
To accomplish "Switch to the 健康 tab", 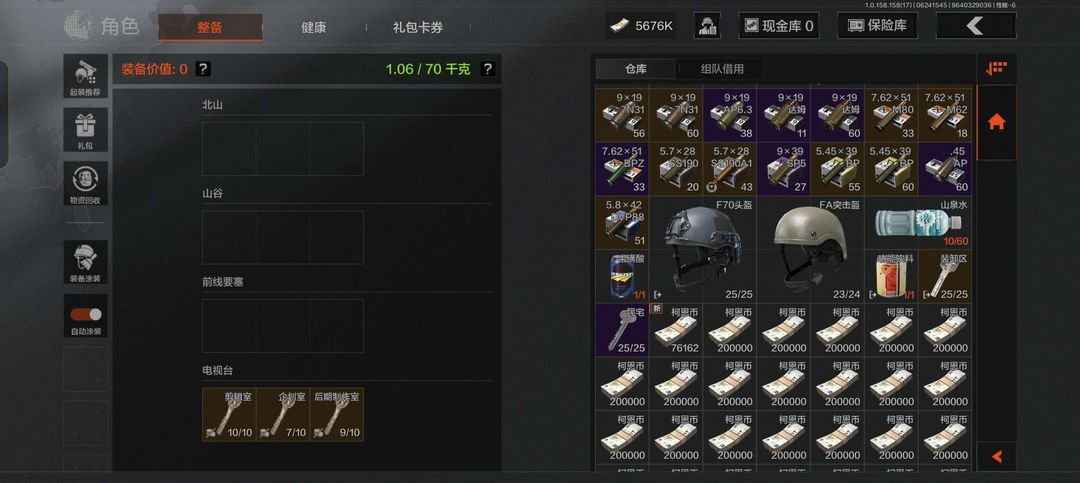I will tap(313, 28).
